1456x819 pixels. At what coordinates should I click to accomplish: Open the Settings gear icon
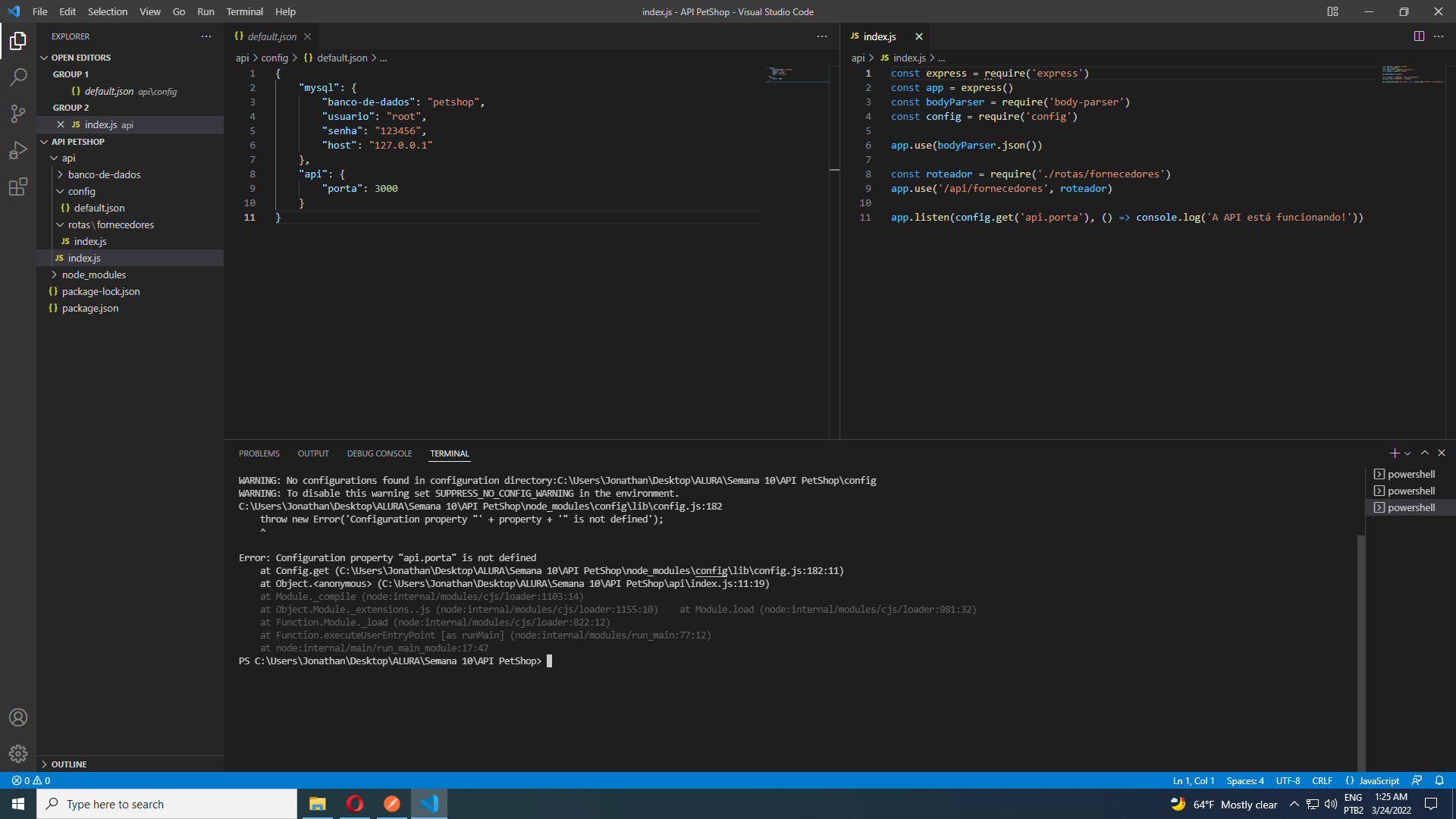tap(18, 754)
